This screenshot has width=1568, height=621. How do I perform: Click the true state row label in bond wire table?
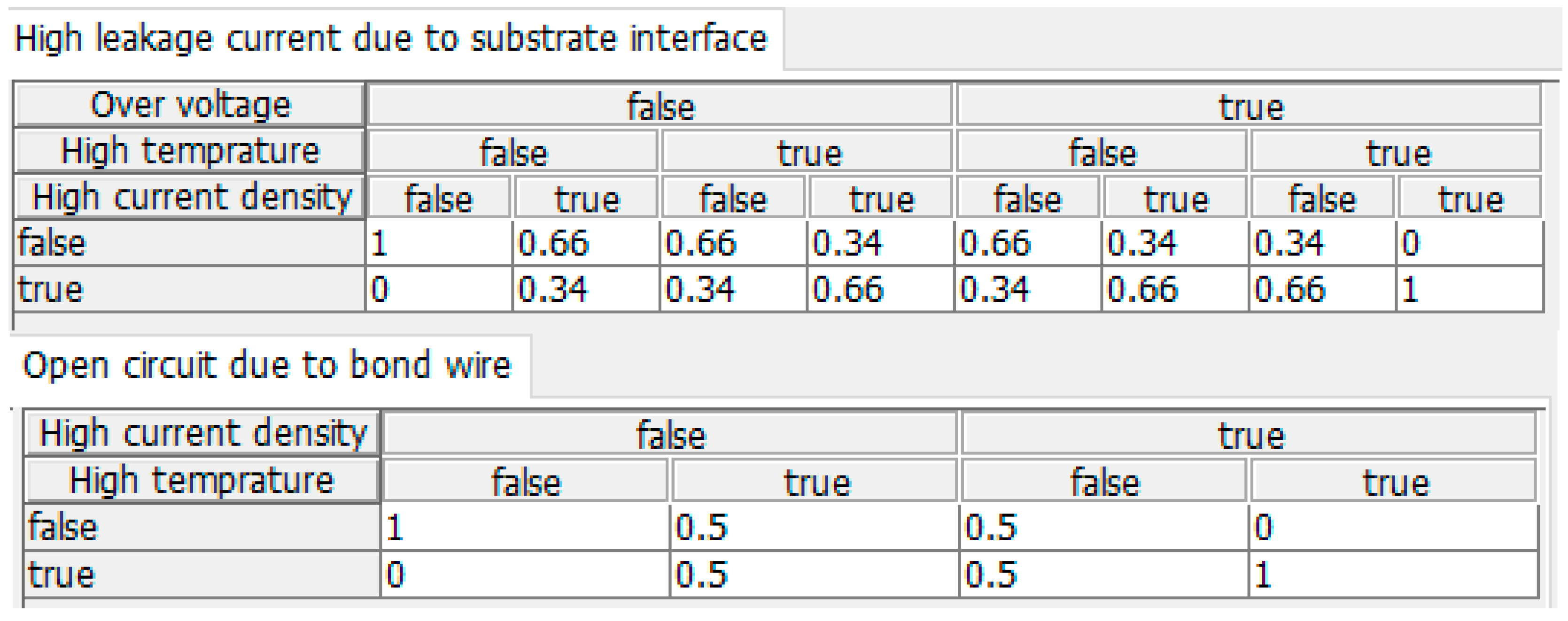[201, 574]
